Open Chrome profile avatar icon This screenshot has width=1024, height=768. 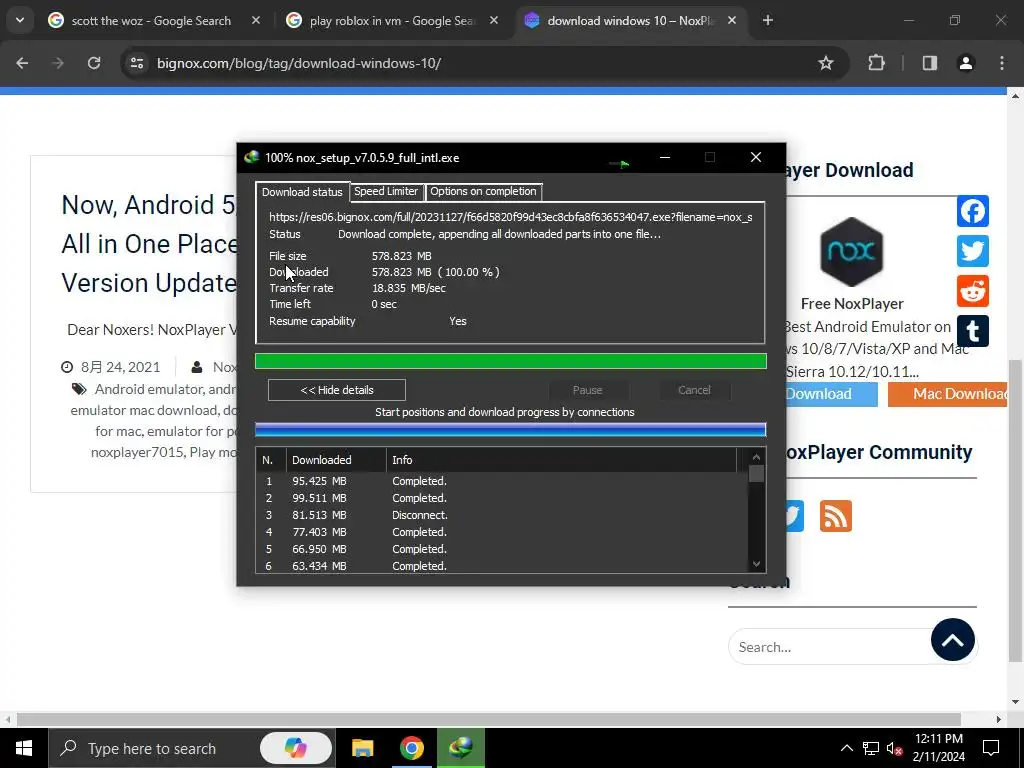966,63
